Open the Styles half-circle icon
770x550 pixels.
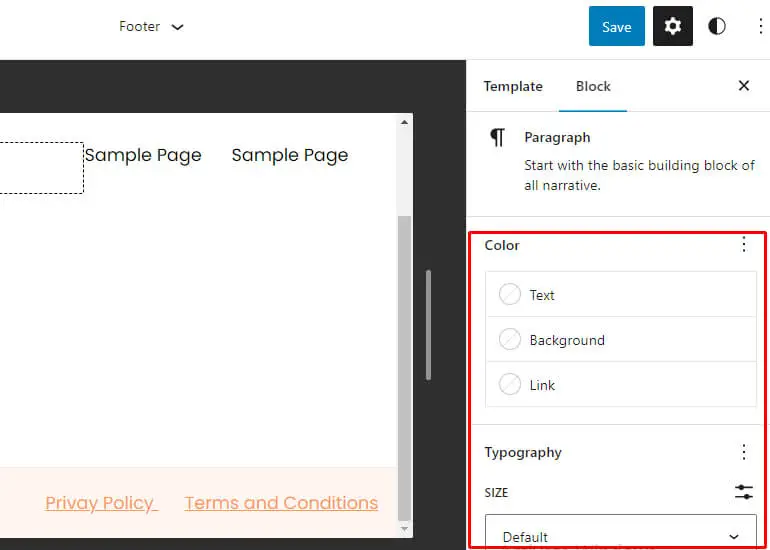click(716, 26)
